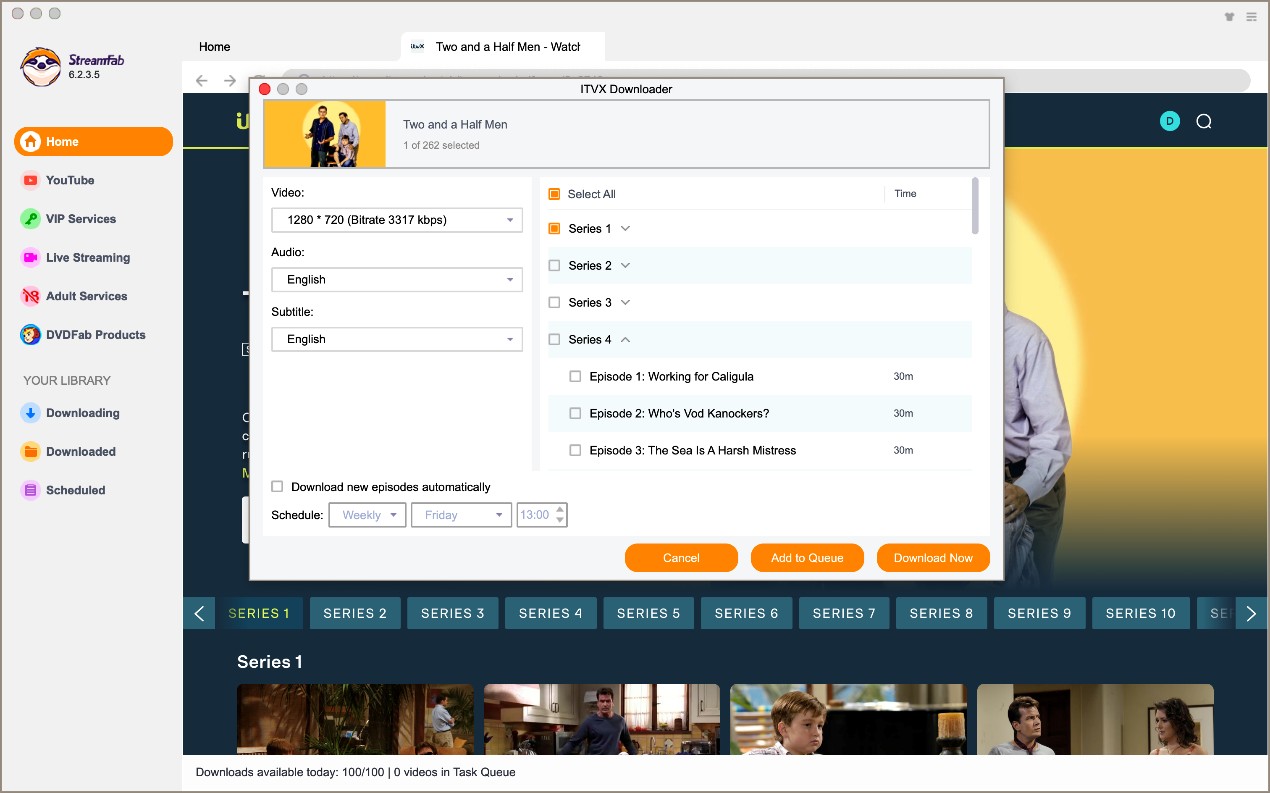Click Download Now button
Image resolution: width=1270 pixels, height=793 pixels.
(933, 558)
